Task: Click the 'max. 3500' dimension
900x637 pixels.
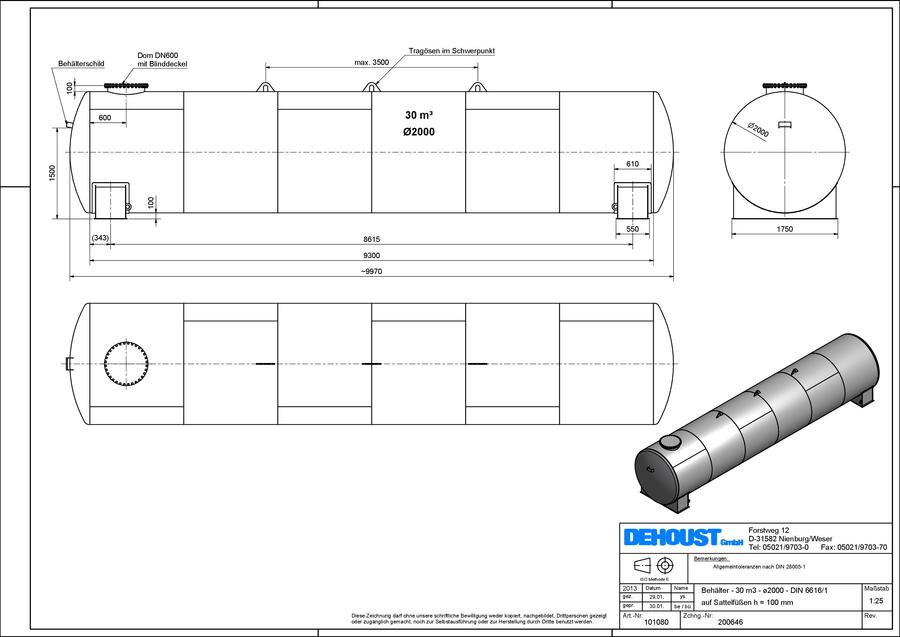Action: (371, 62)
